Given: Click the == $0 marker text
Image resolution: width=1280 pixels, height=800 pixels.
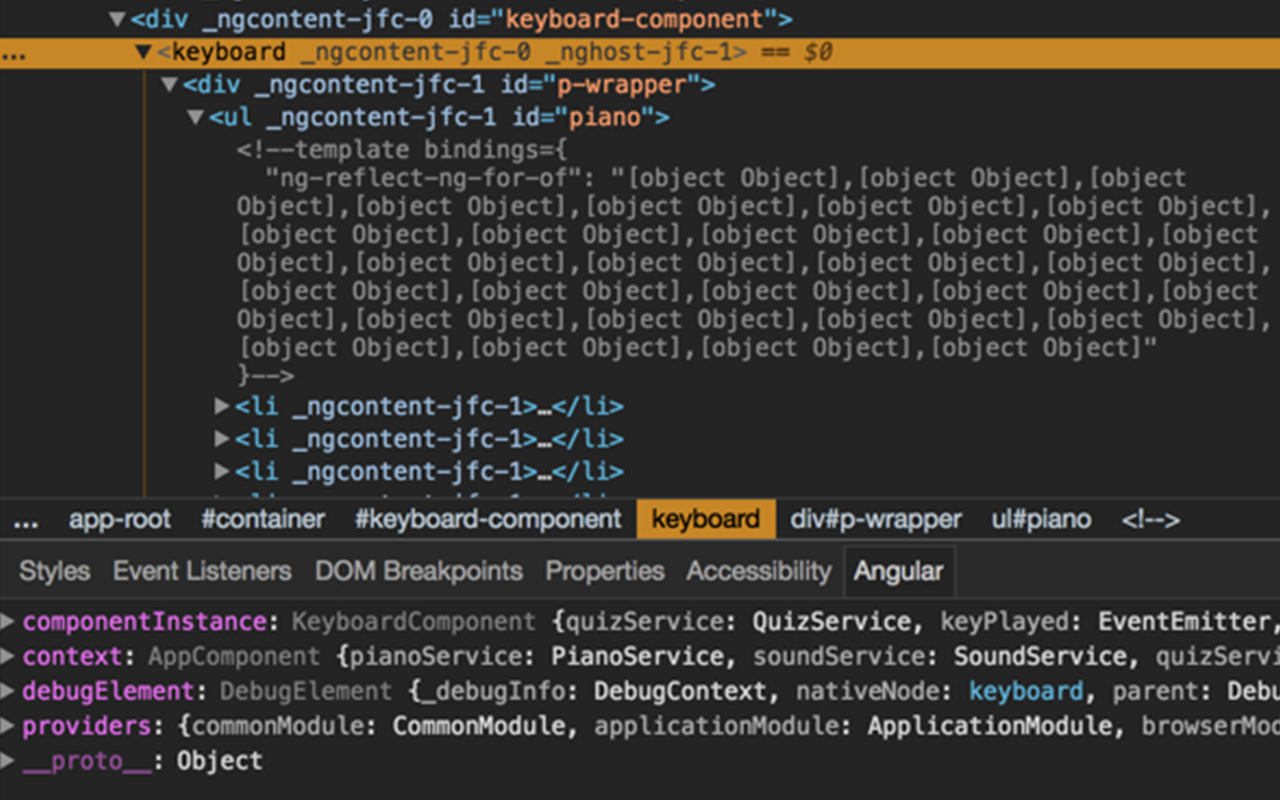Looking at the screenshot, I should (x=797, y=52).
